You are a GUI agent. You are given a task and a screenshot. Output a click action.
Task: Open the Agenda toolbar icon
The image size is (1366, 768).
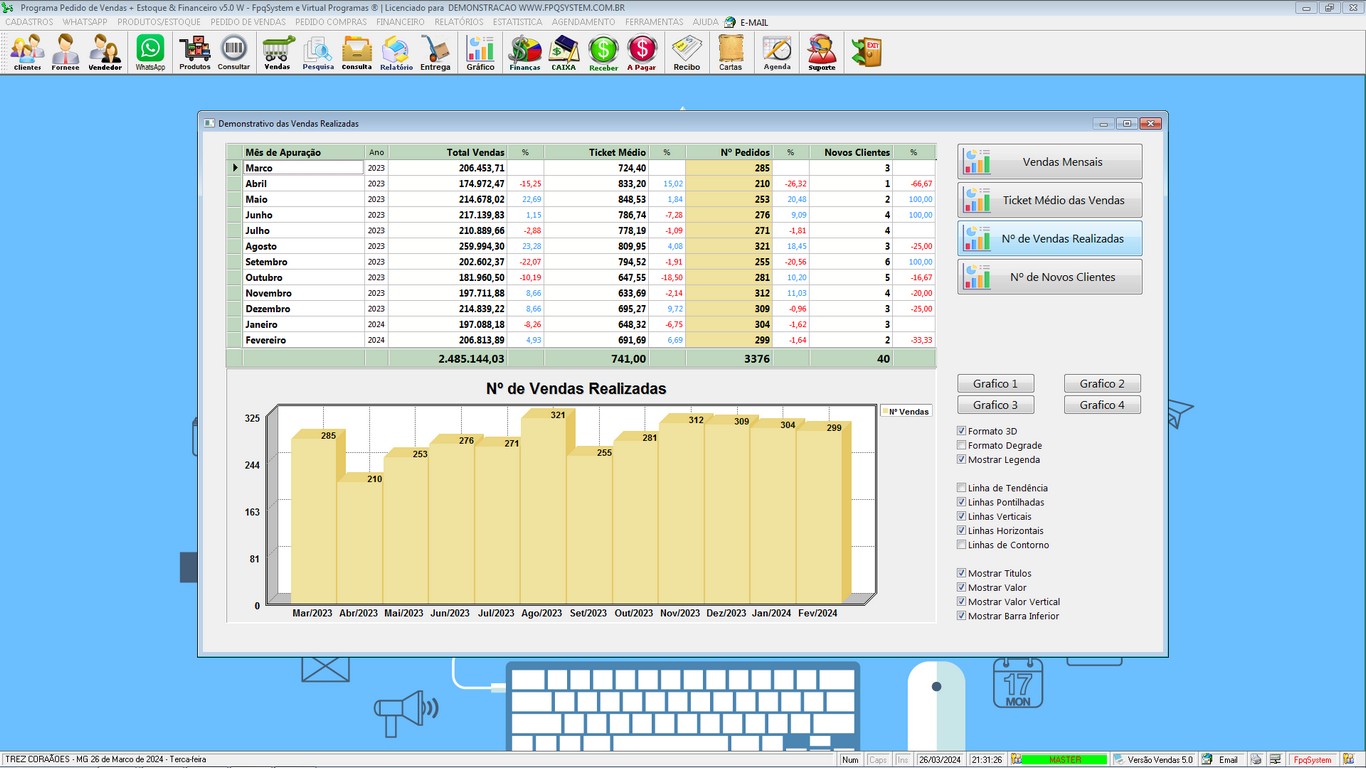777,52
